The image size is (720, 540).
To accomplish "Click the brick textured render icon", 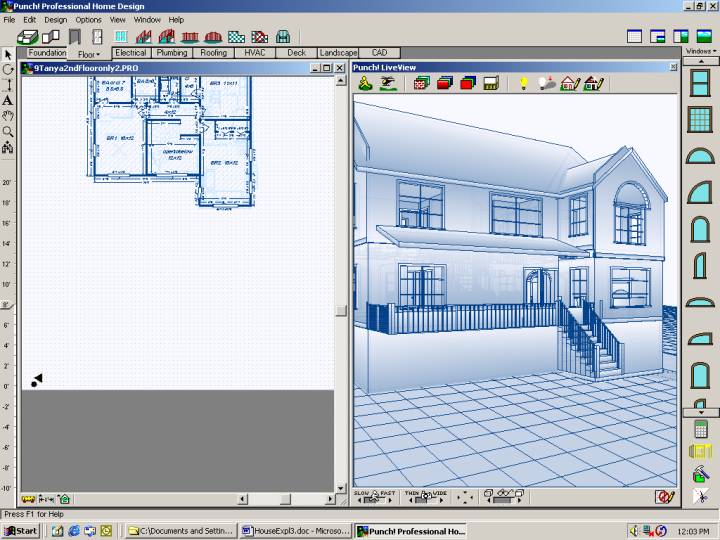I will click(421, 84).
